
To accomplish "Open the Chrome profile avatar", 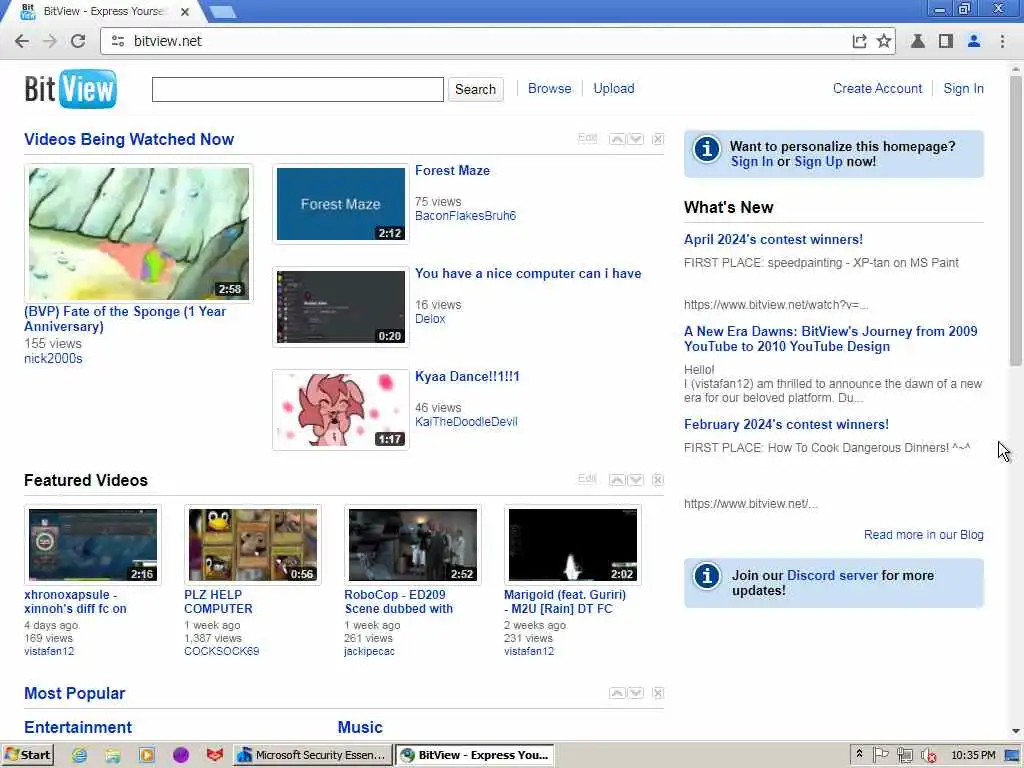I will click(974, 41).
